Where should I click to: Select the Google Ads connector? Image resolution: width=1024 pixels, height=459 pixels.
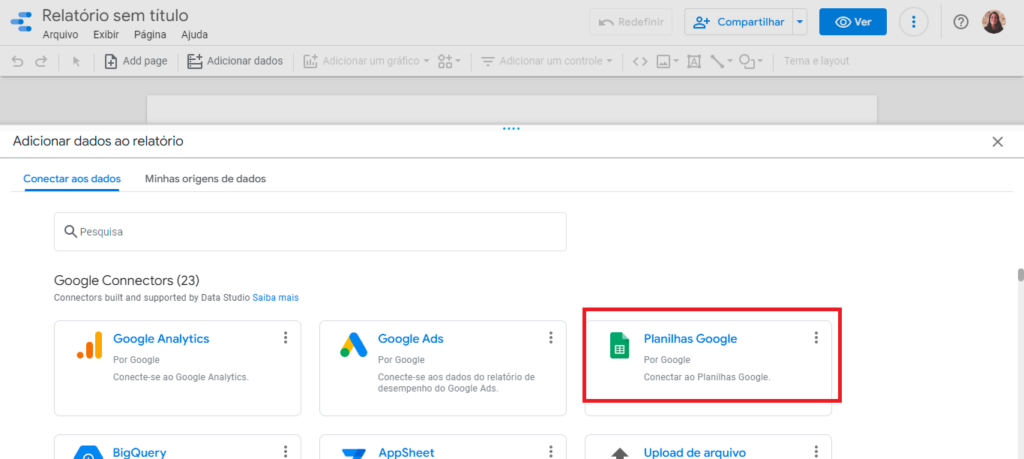(443, 368)
